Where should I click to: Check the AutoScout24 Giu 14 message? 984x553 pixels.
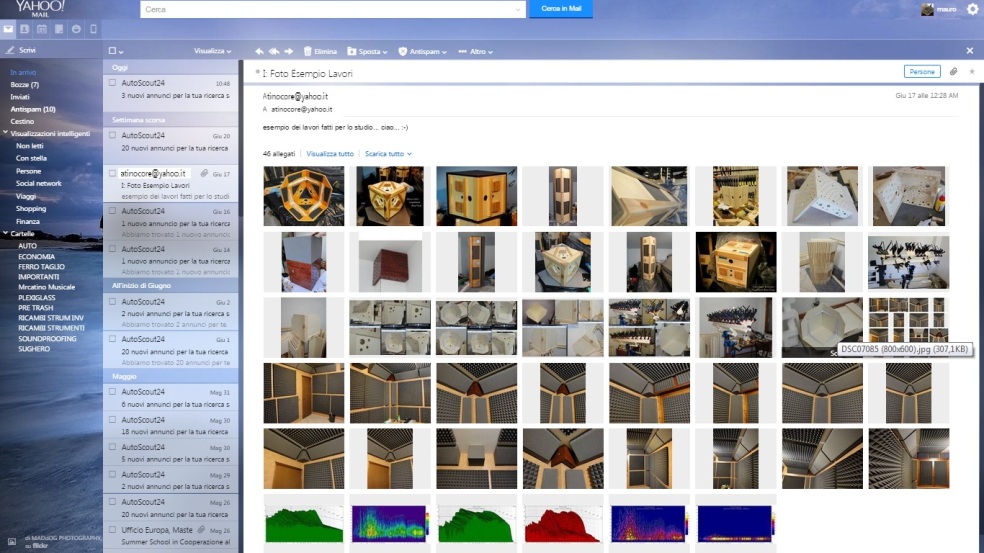pyautogui.click(x=112, y=249)
